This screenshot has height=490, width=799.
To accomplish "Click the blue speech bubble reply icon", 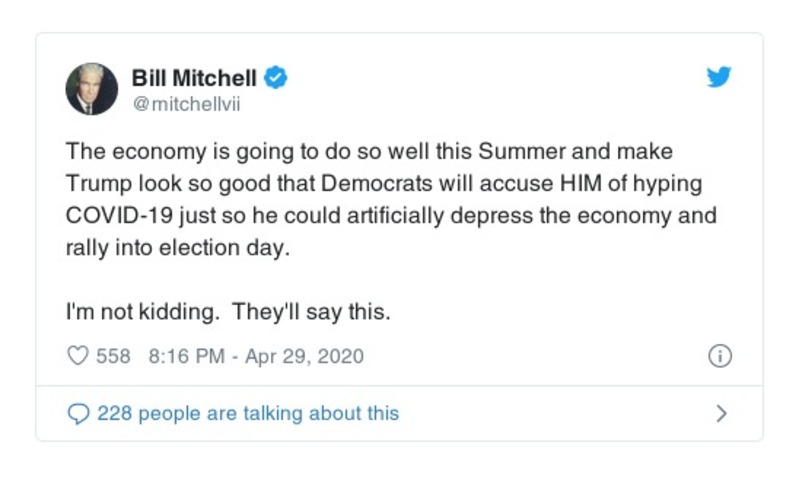I will (77, 413).
